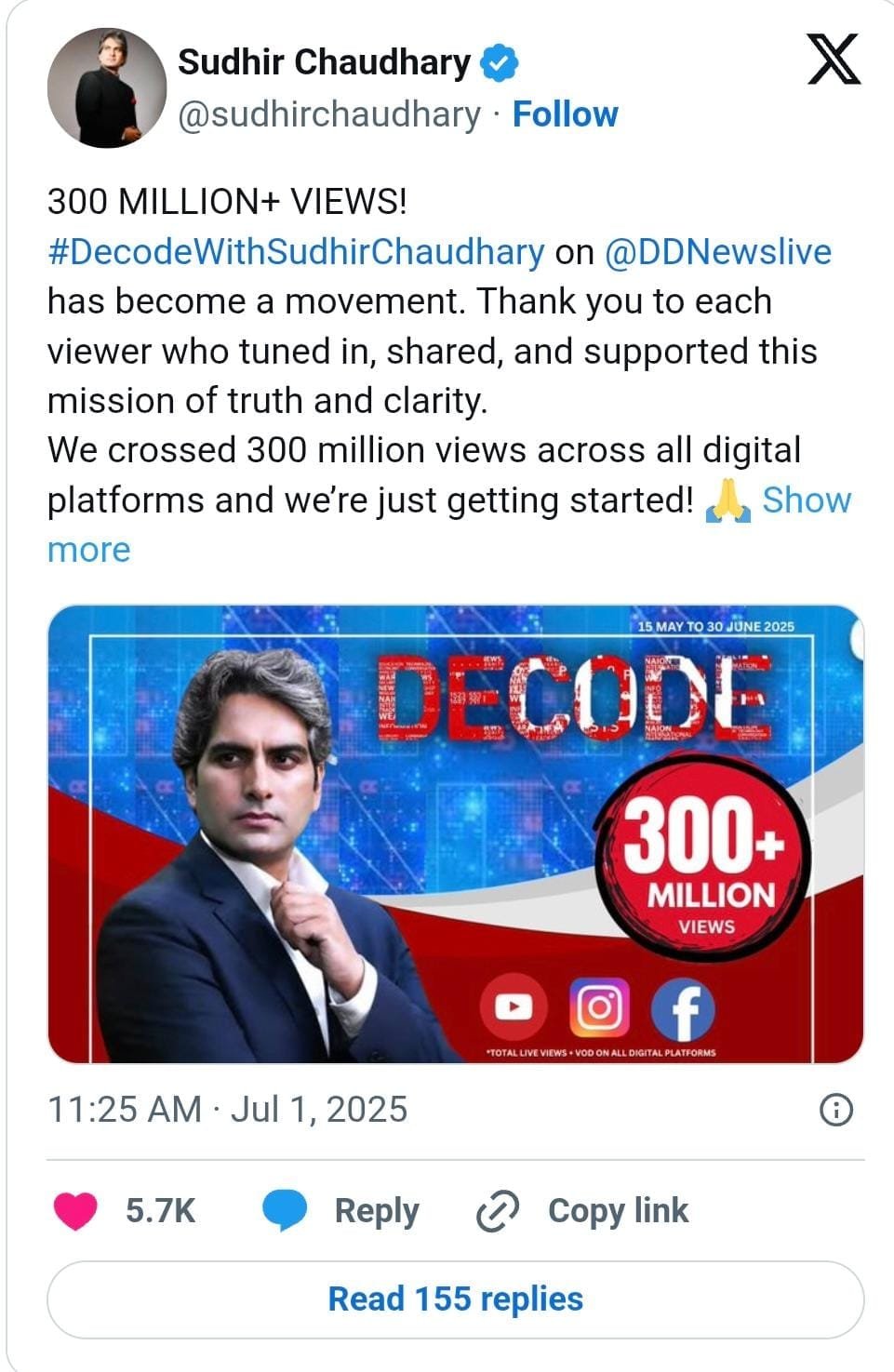Click the Facebook icon in the banner

(682, 1009)
